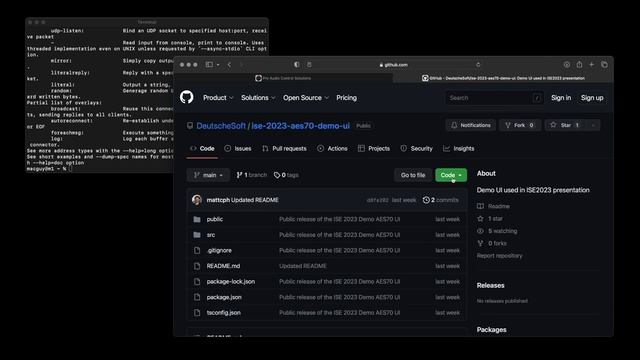
Task: Click the public folder icon
Action: [x=197, y=219]
